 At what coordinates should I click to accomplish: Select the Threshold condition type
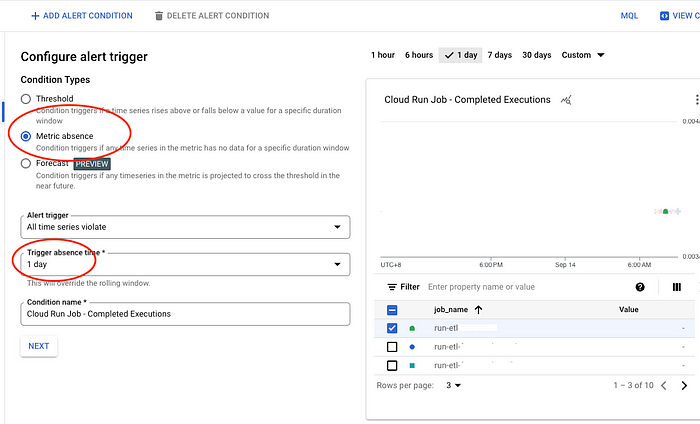[x=26, y=99]
